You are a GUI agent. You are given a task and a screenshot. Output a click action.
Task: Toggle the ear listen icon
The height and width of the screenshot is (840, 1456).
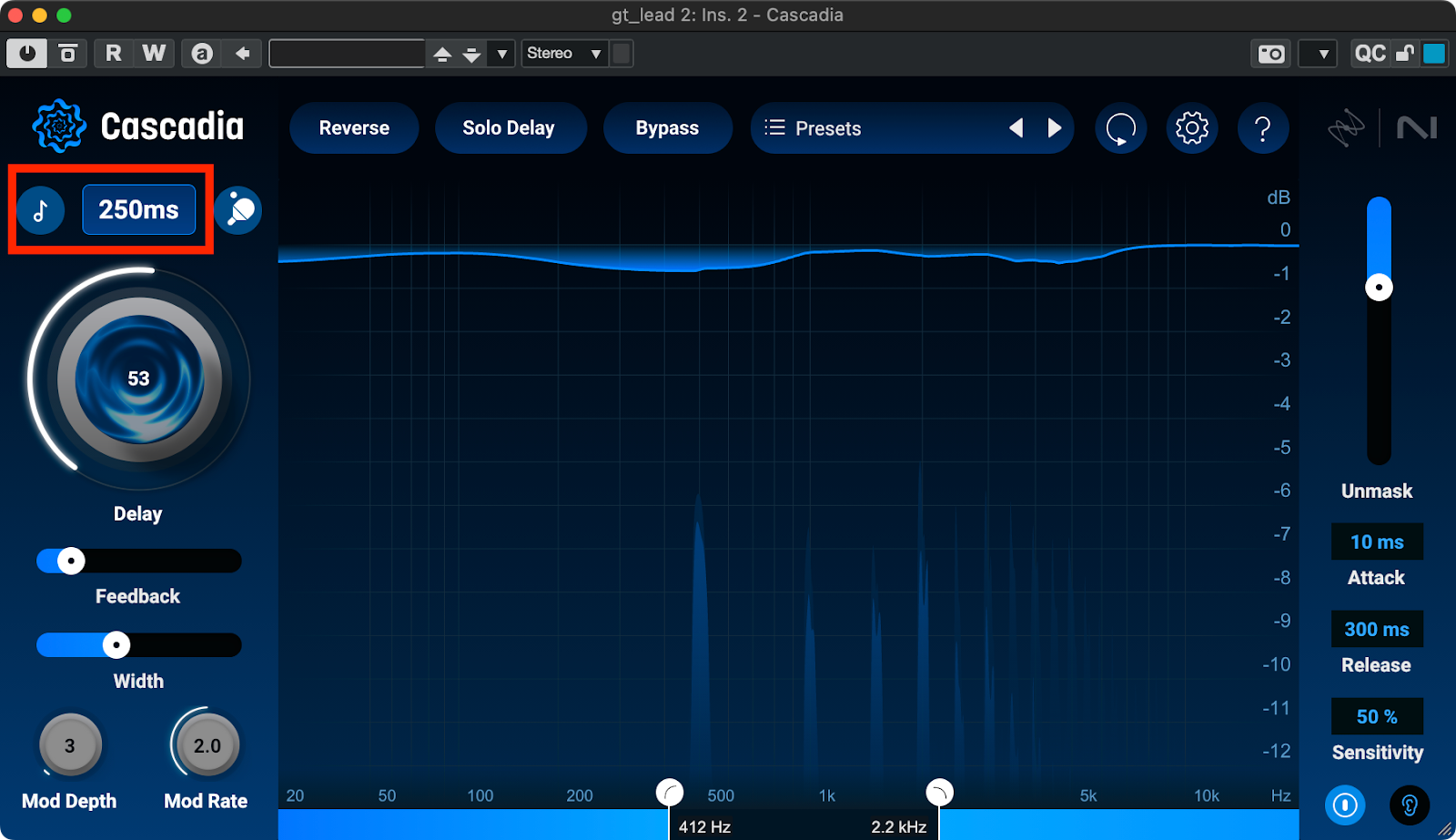1410,805
